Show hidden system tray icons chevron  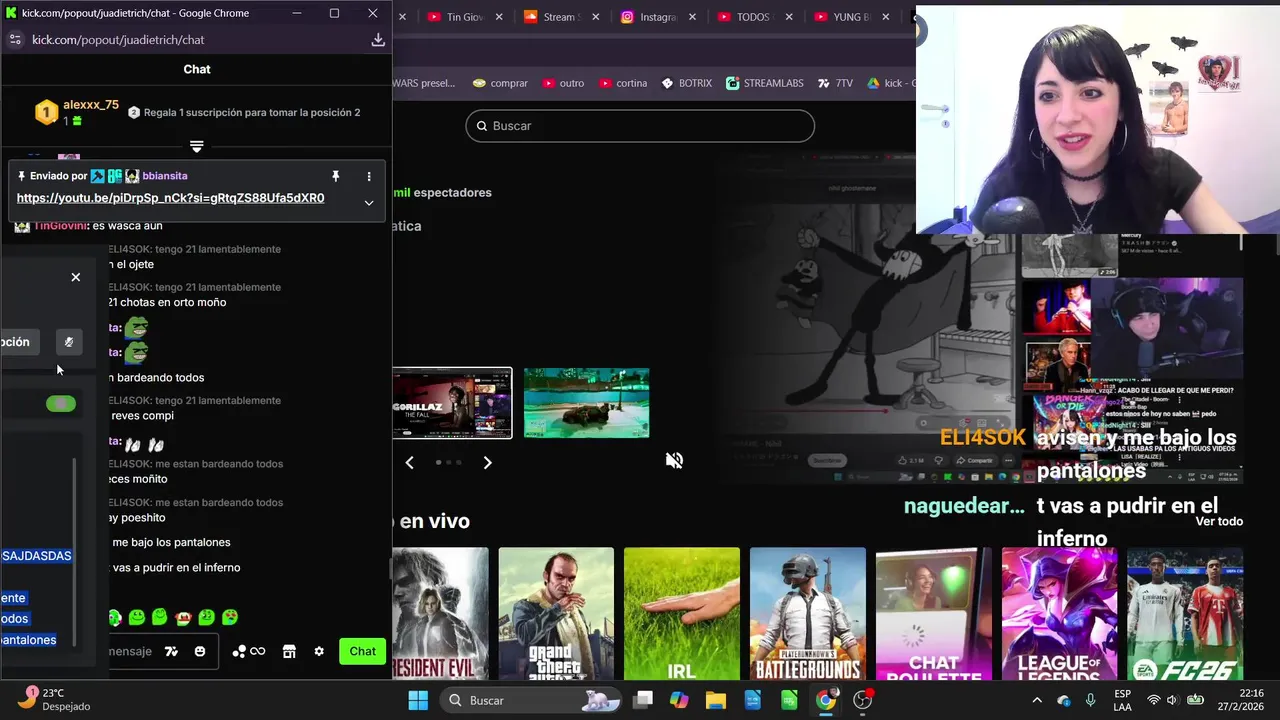coord(1037,700)
